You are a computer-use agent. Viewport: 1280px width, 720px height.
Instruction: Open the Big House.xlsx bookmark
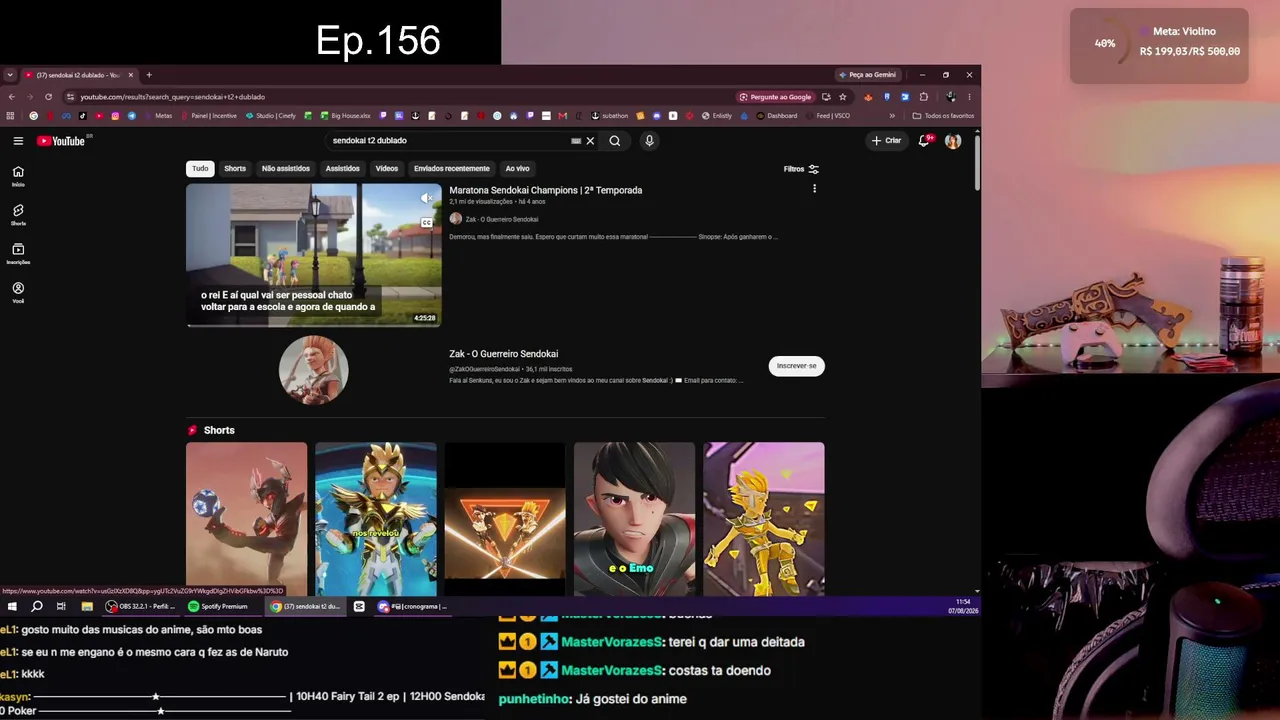[344, 116]
